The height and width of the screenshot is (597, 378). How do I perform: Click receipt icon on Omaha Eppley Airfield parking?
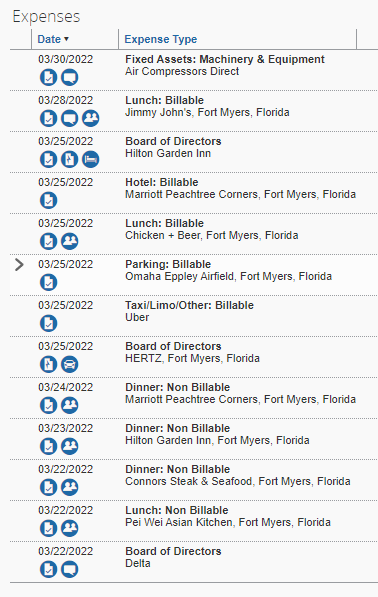[48, 283]
